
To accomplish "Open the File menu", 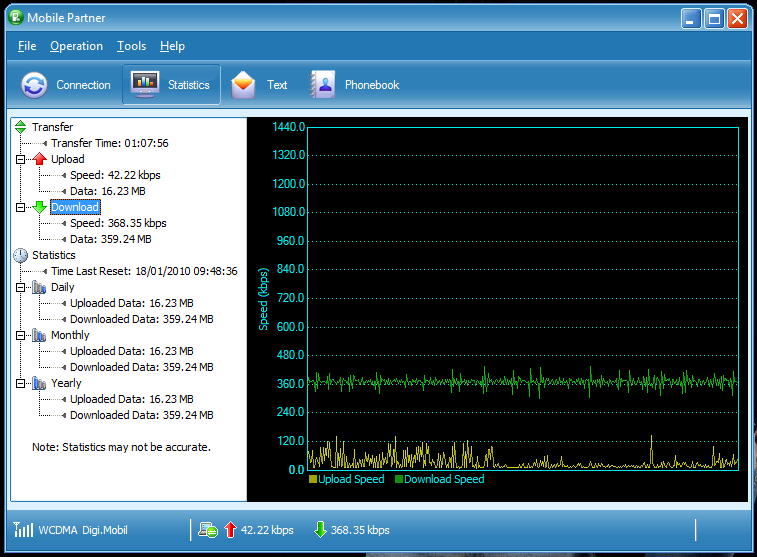I will [x=27, y=46].
